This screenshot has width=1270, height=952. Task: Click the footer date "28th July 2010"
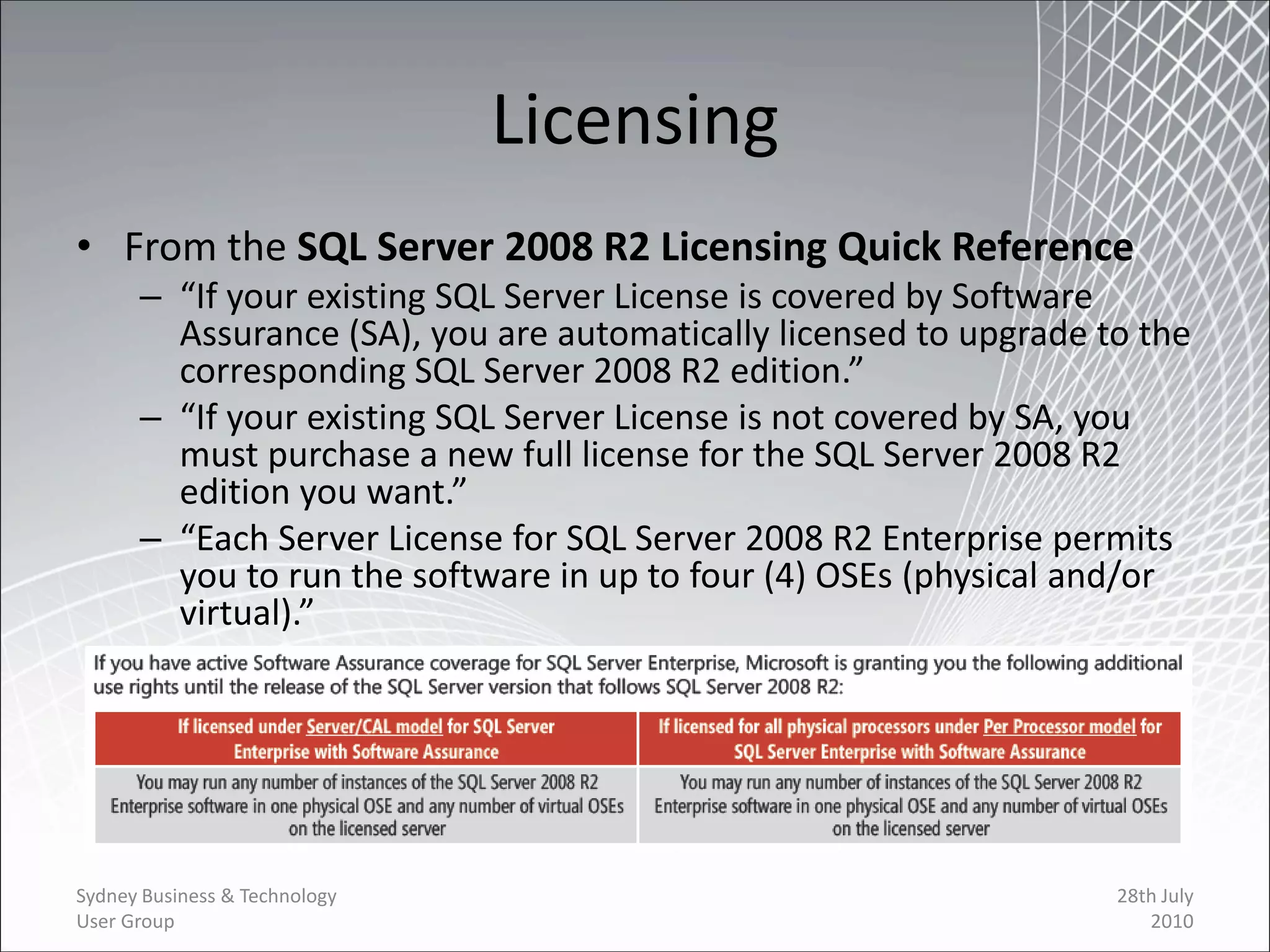click(1155, 908)
